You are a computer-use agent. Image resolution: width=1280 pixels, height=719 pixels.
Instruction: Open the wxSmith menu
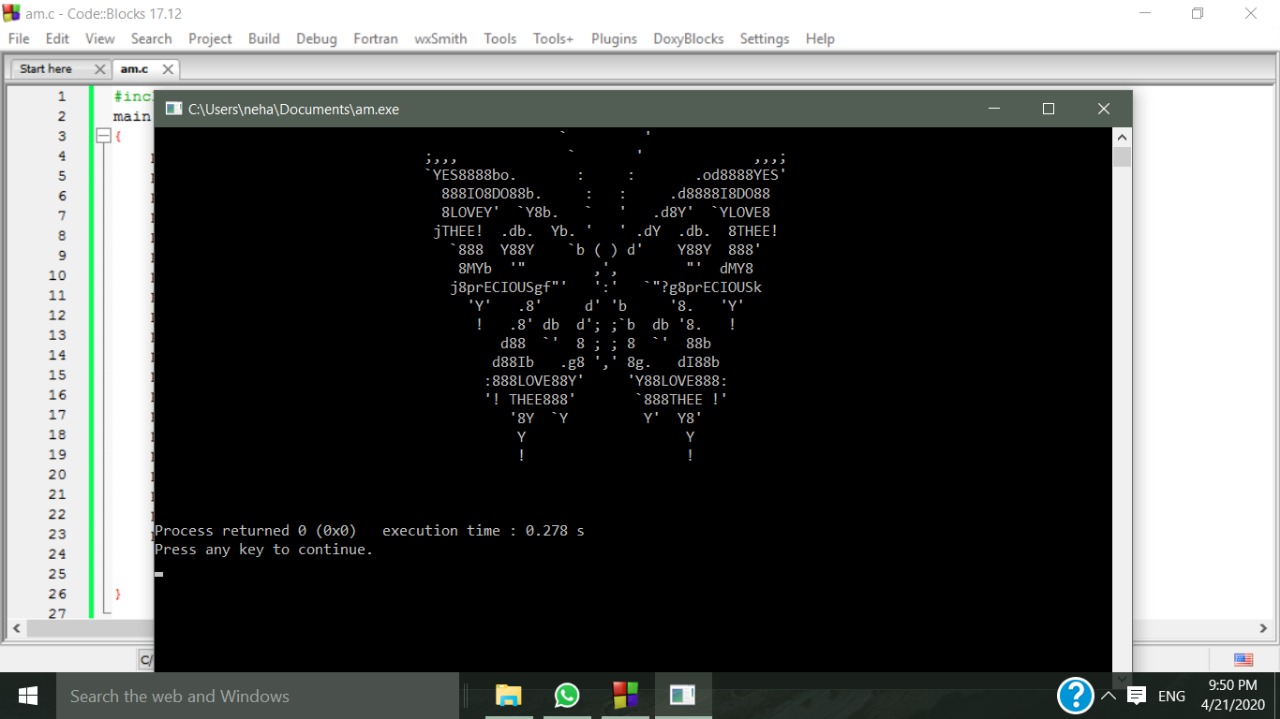tap(441, 39)
